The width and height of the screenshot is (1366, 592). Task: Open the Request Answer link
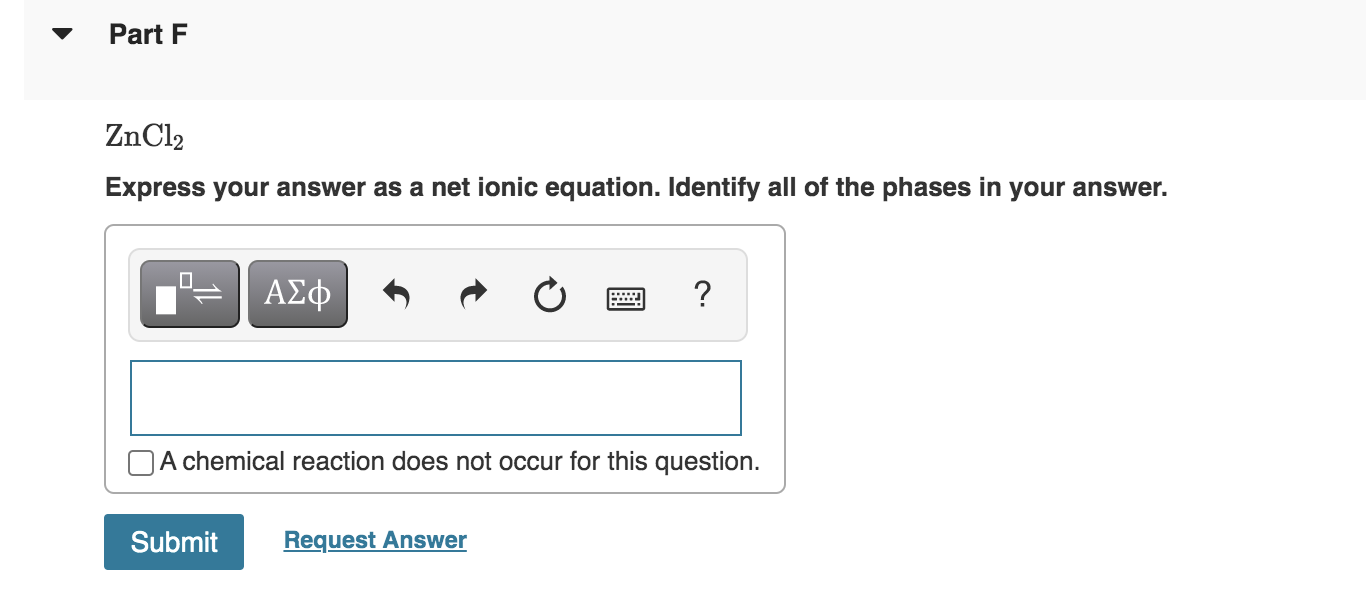point(375,540)
